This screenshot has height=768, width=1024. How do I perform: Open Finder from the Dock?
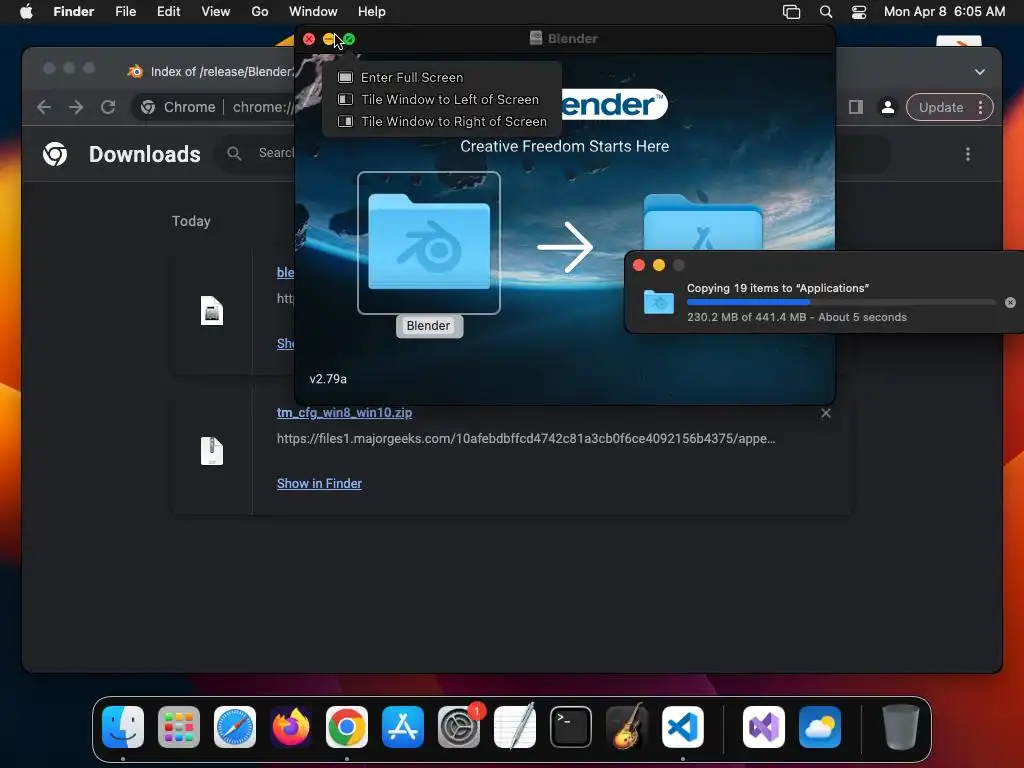123,727
